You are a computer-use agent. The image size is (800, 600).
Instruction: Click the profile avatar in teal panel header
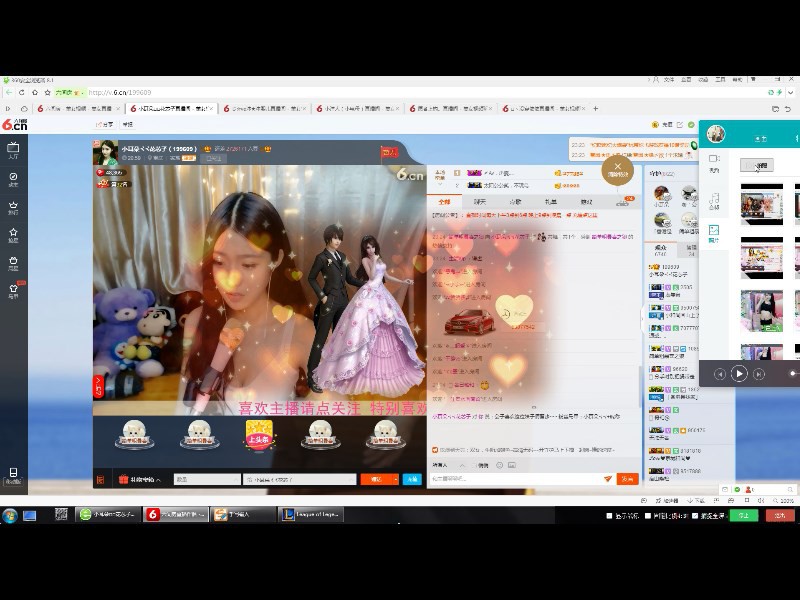[x=716, y=134]
